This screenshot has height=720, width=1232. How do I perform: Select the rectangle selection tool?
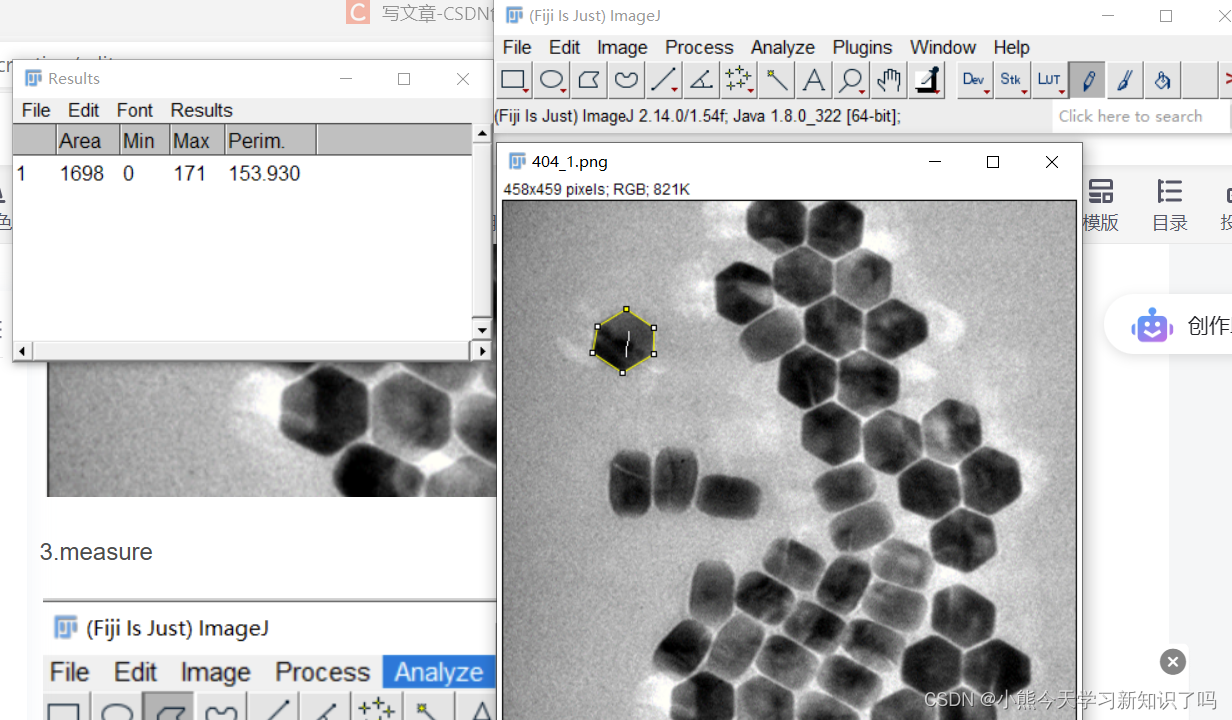tap(514, 80)
